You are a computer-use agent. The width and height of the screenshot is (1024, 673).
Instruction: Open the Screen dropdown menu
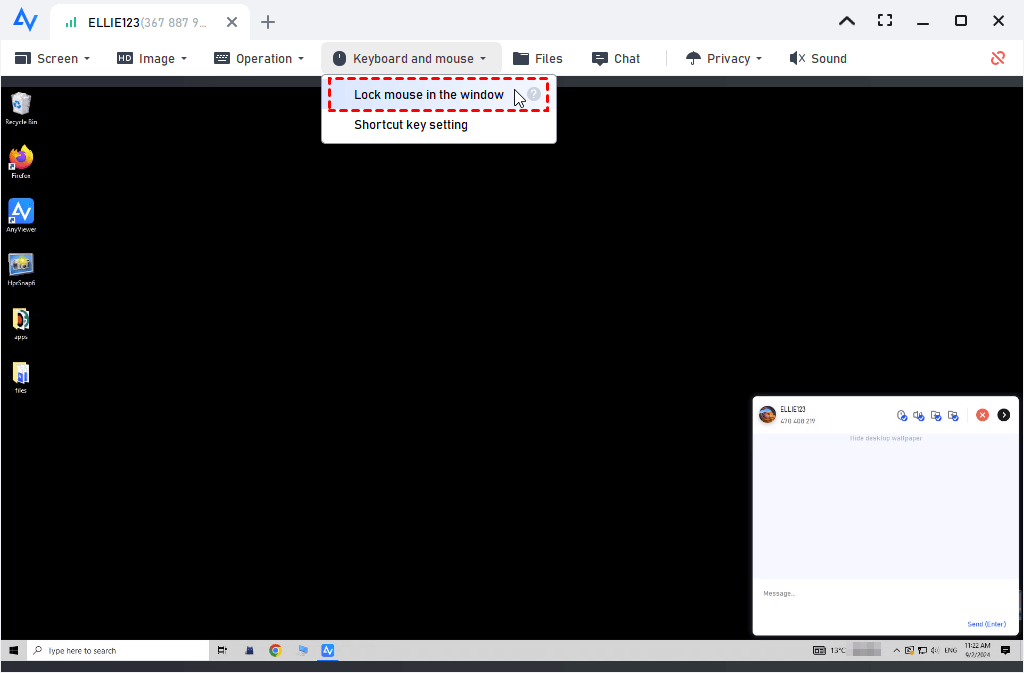[x=52, y=59]
